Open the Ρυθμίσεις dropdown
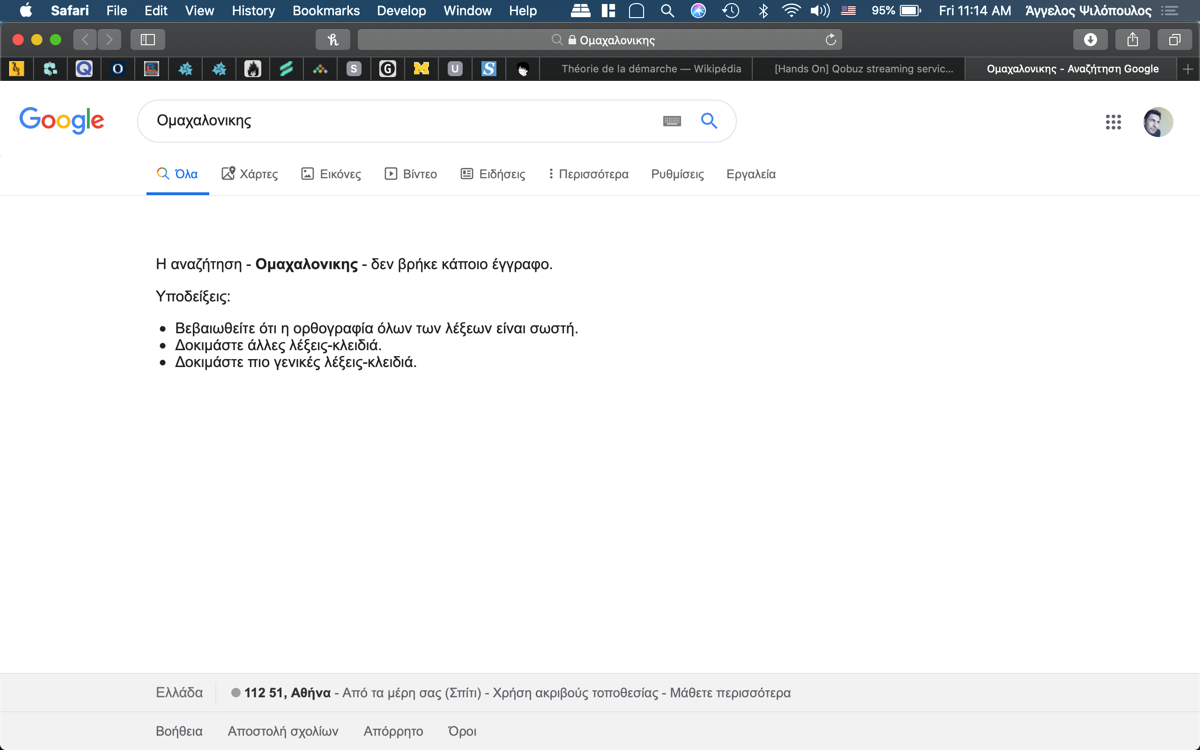The image size is (1200, 750). 677,173
